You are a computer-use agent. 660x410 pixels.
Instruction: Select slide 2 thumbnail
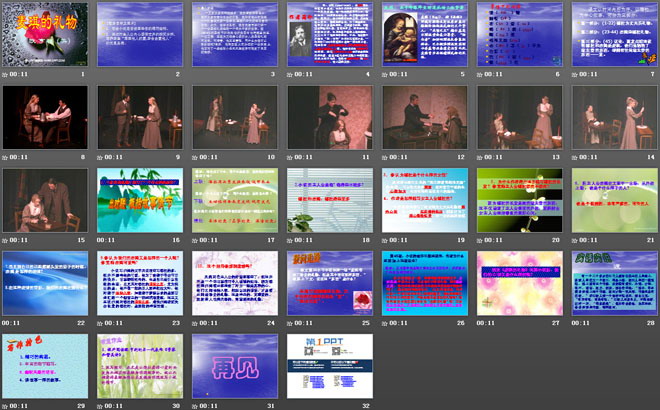[140, 35]
